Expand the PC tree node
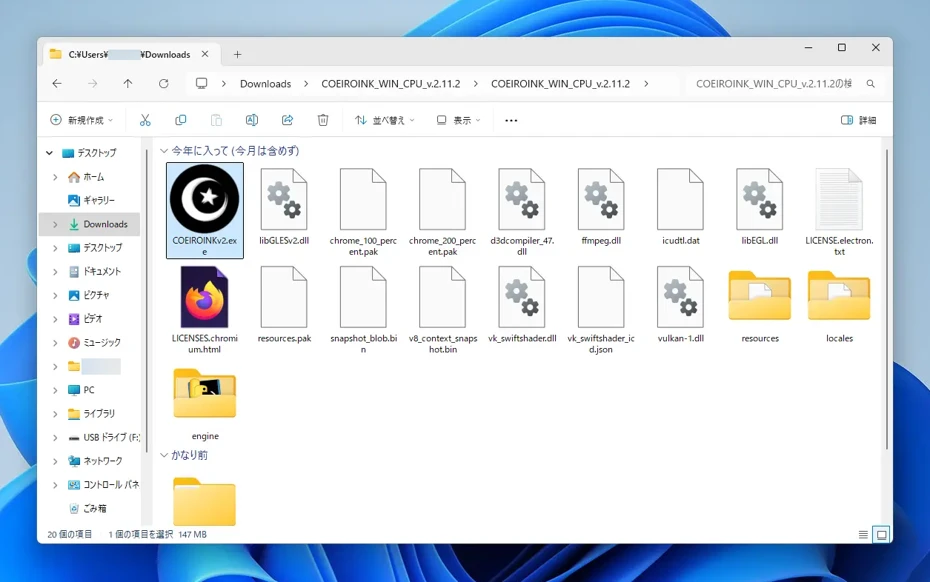Screen dimensions: 930x582 (x=55, y=390)
